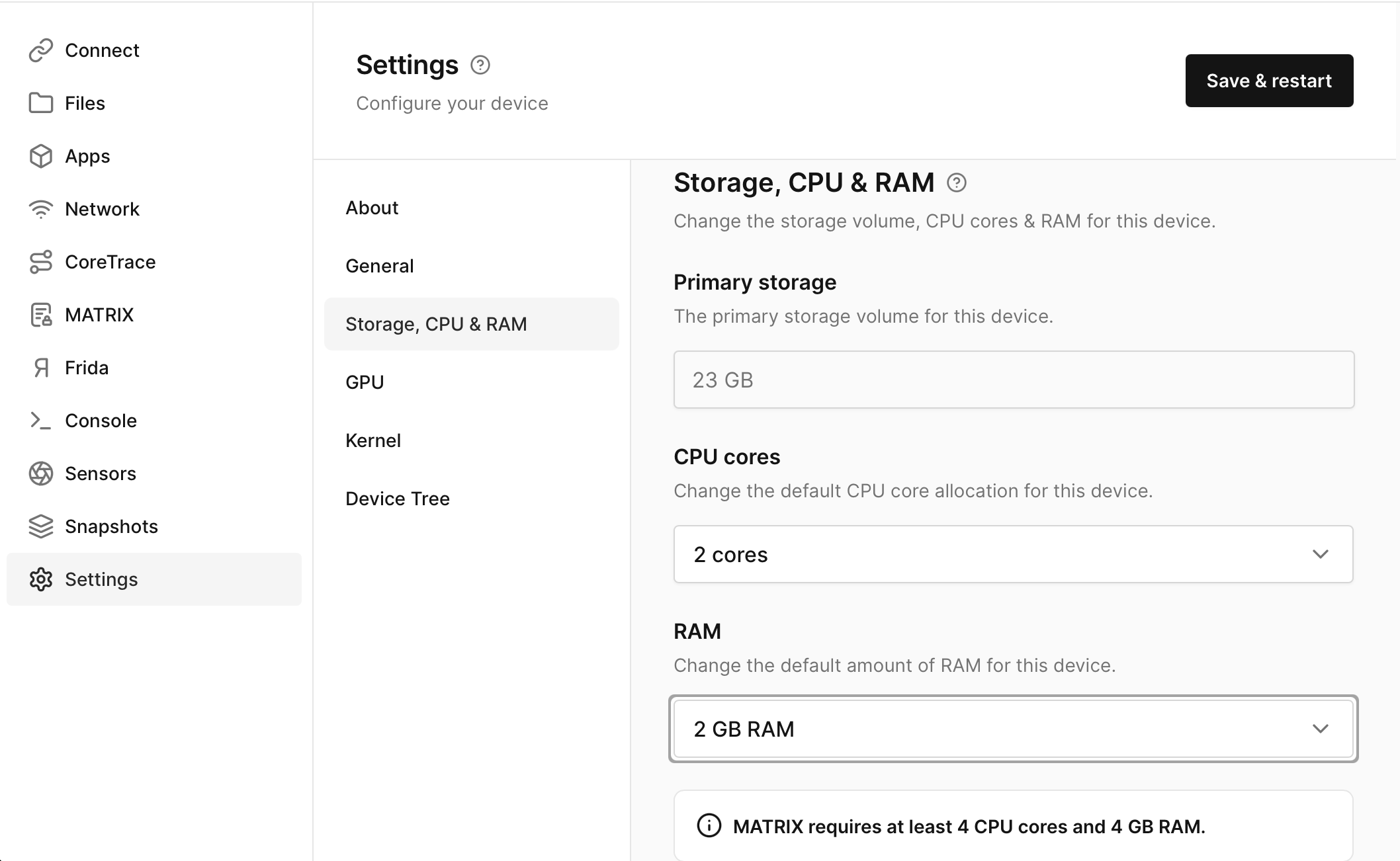Open Network settings from sidebar

102,209
